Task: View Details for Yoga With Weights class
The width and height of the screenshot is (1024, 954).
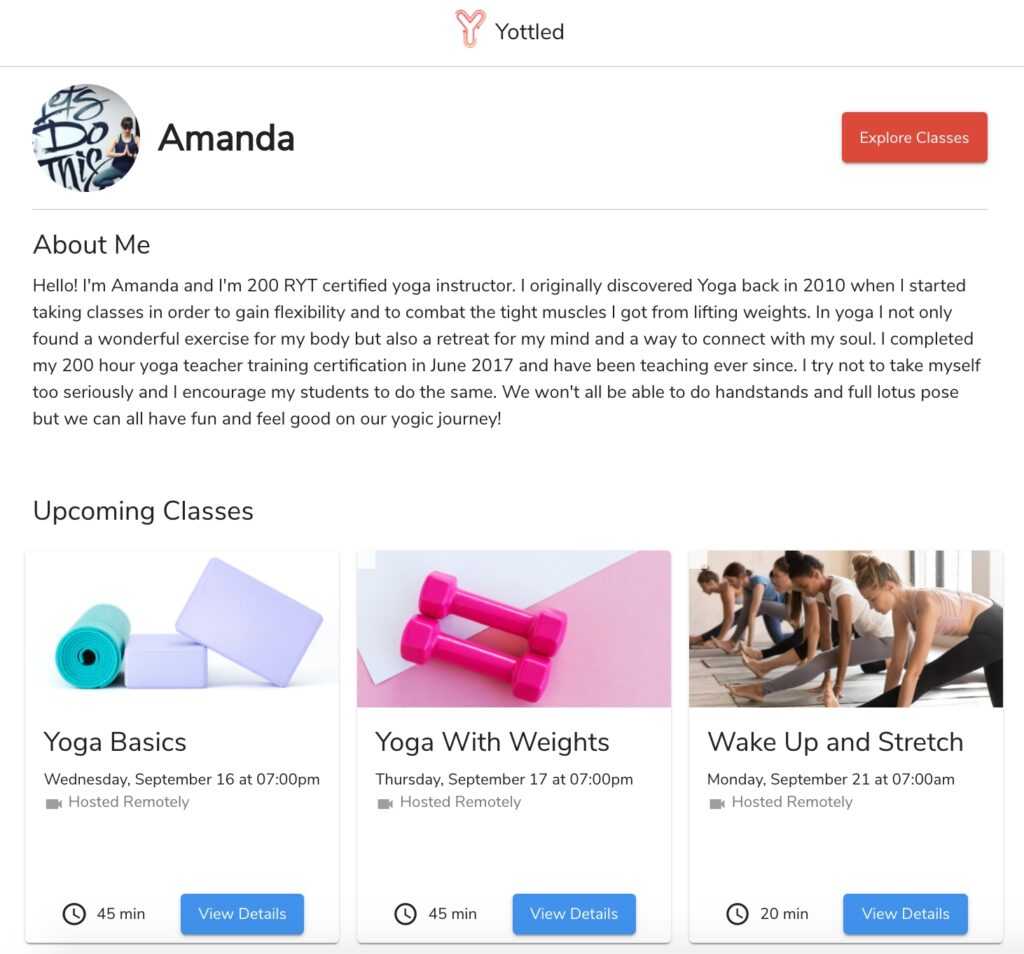Action: [x=574, y=914]
